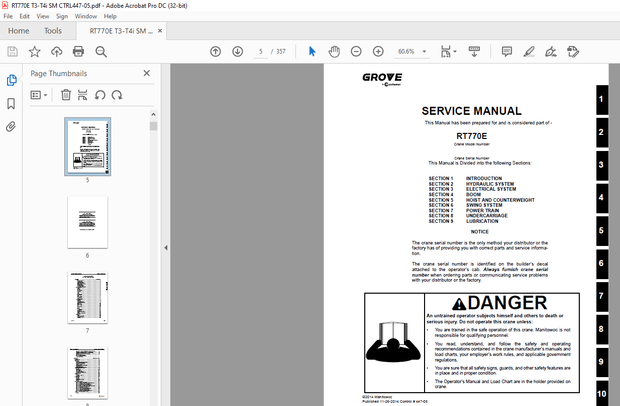The image size is (620, 406).
Task: Open the Sign document pen tool
Action: tap(551, 51)
